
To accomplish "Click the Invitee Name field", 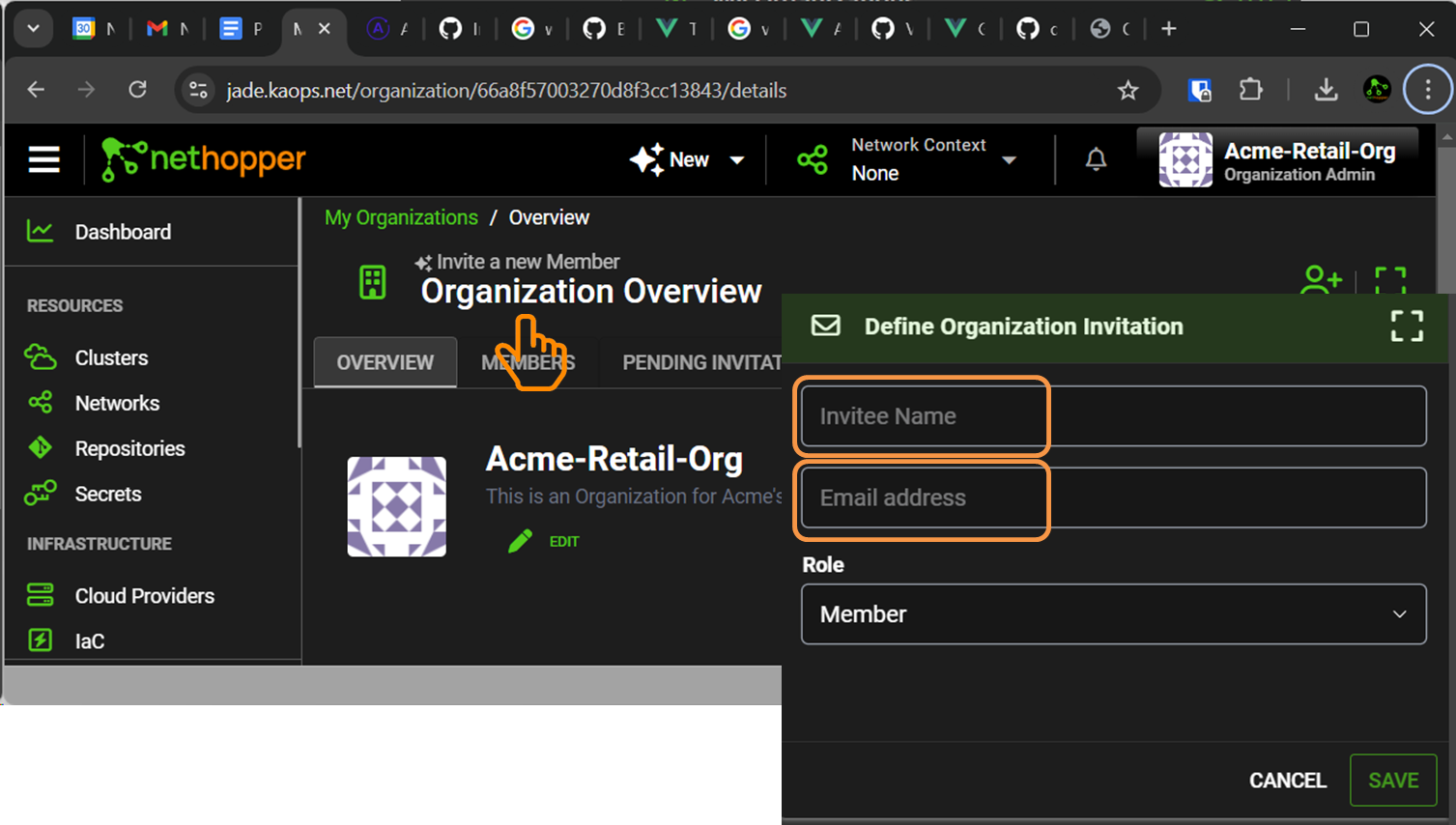I will pyautogui.click(x=1113, y=415).
